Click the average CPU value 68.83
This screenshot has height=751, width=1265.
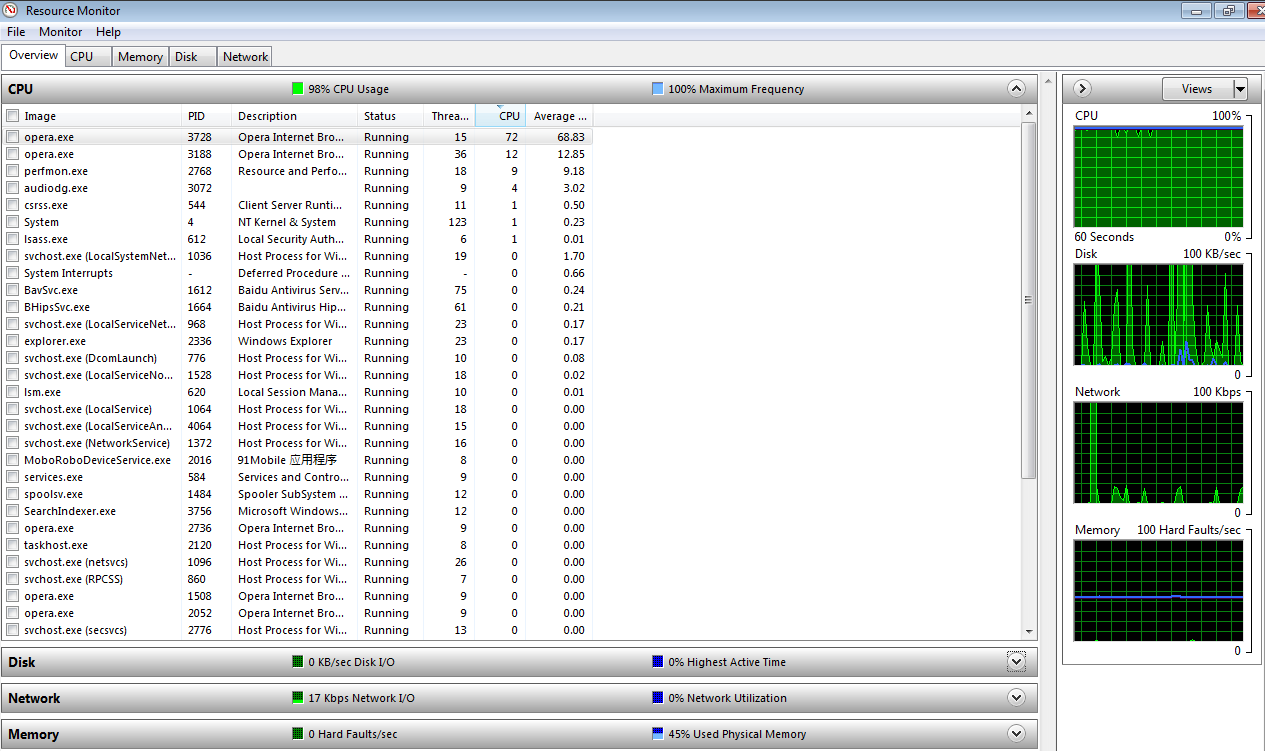(x=571, y=137)
